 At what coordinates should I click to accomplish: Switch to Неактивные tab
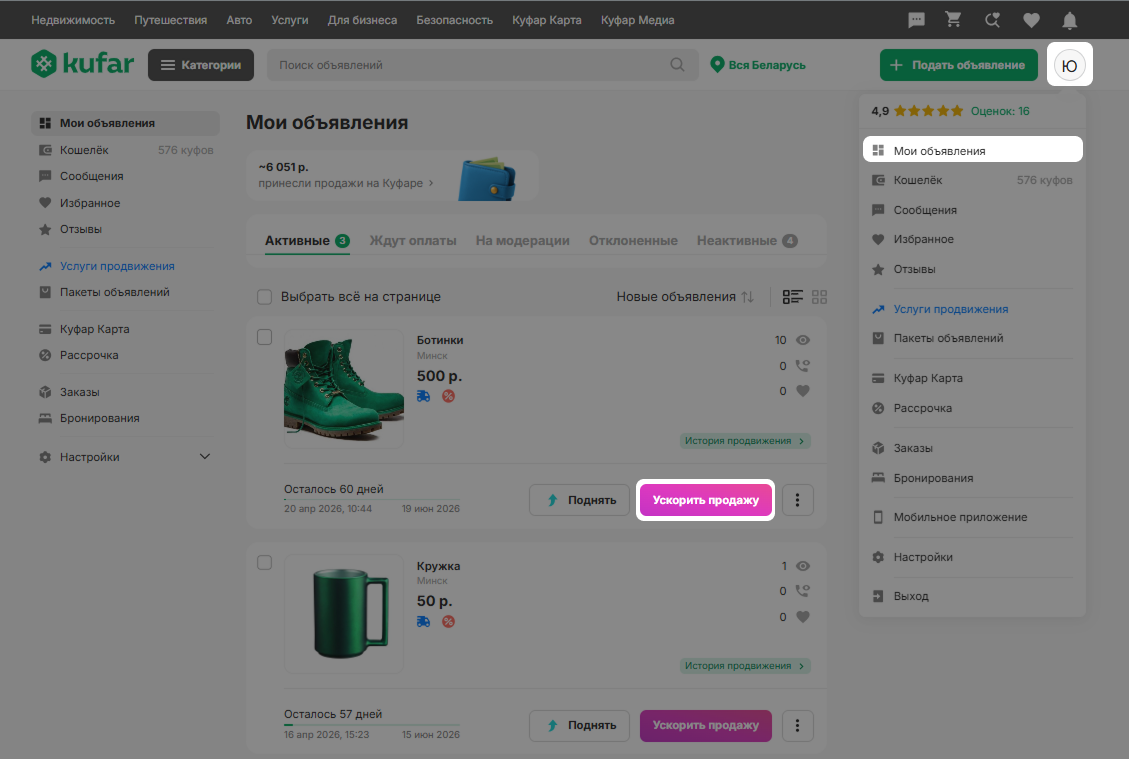747,241
